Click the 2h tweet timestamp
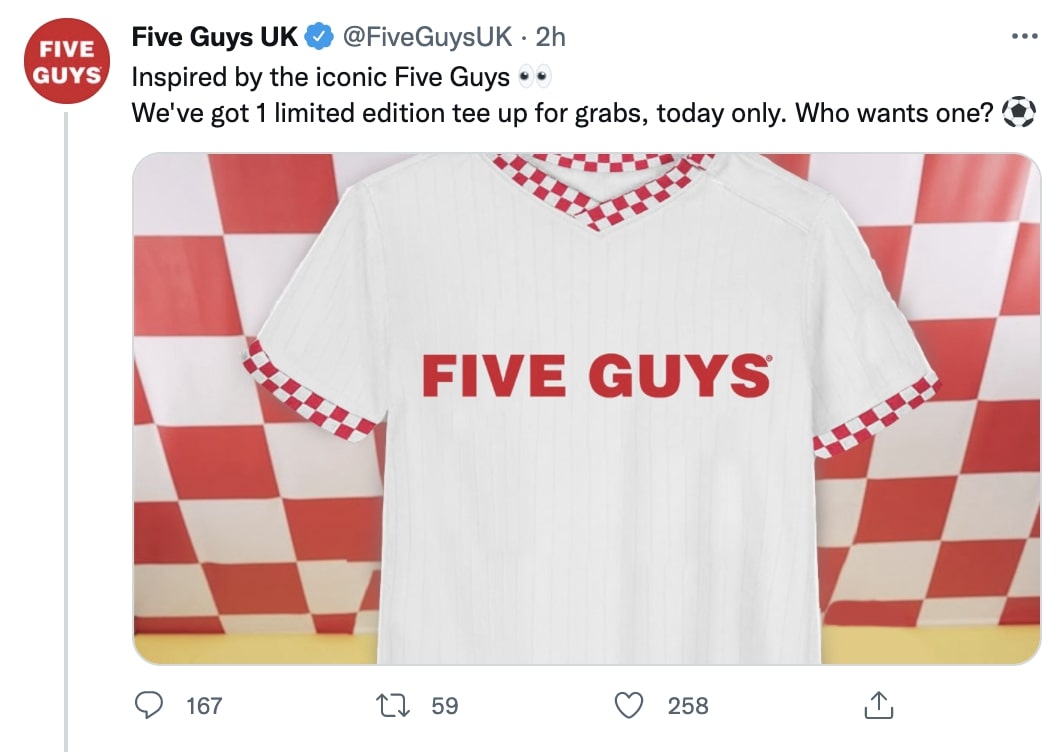This screenshot has width=1064, height=752. pyautogui.click(x=551, y=38)
